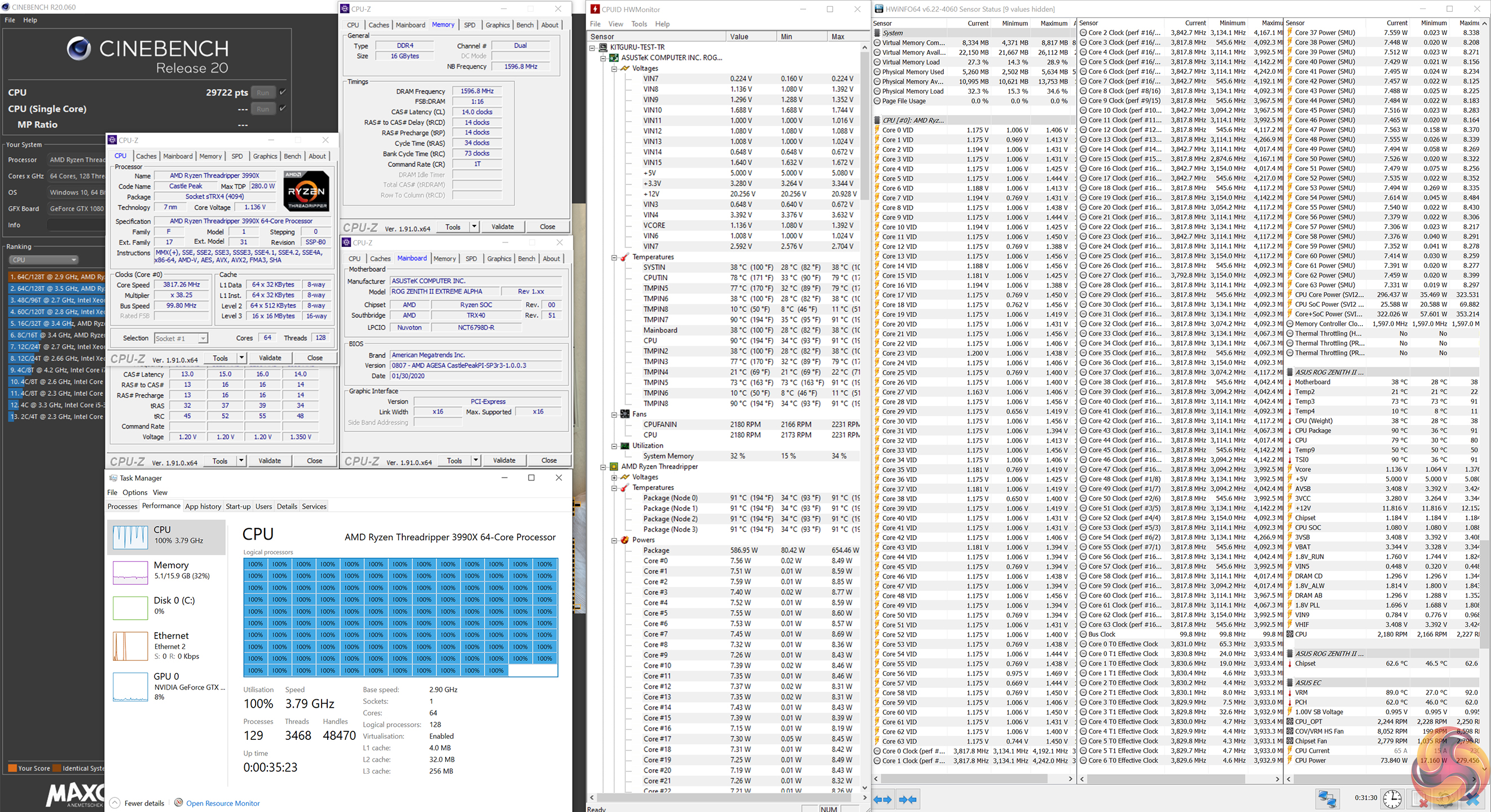Viewport: 1491px width, 812px height.
Task: Click HWiNFO collapse columns arrows icon
Action: tap(908, 800)
